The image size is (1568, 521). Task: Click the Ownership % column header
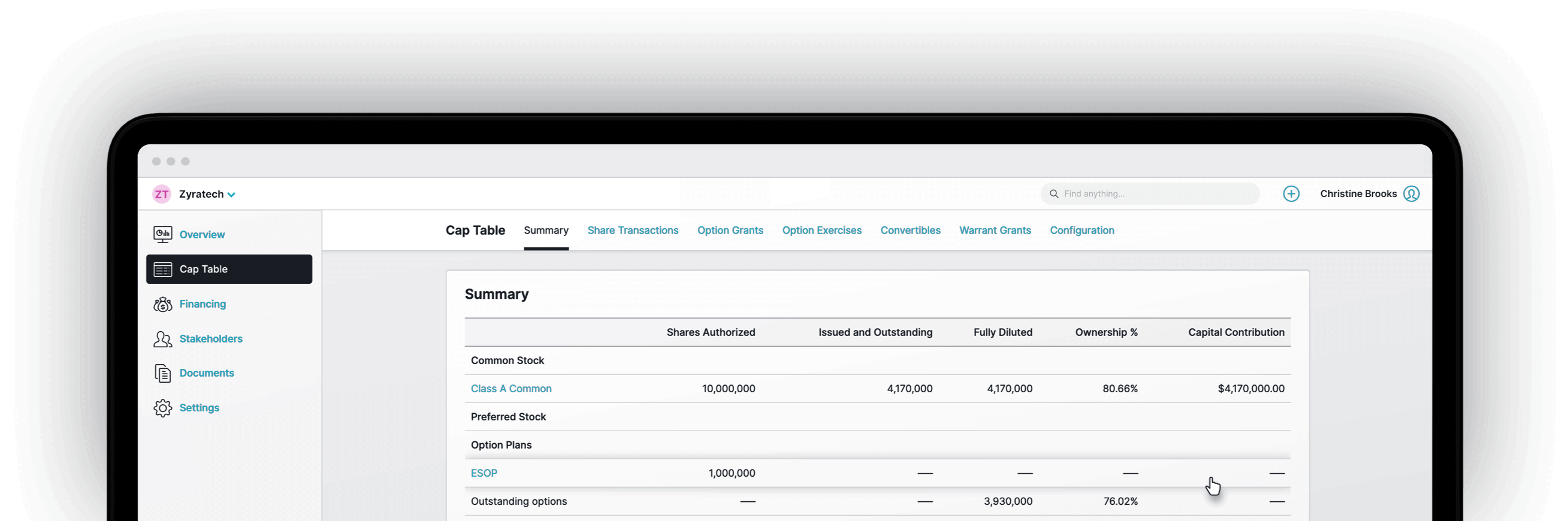(x=1106, y=332)
